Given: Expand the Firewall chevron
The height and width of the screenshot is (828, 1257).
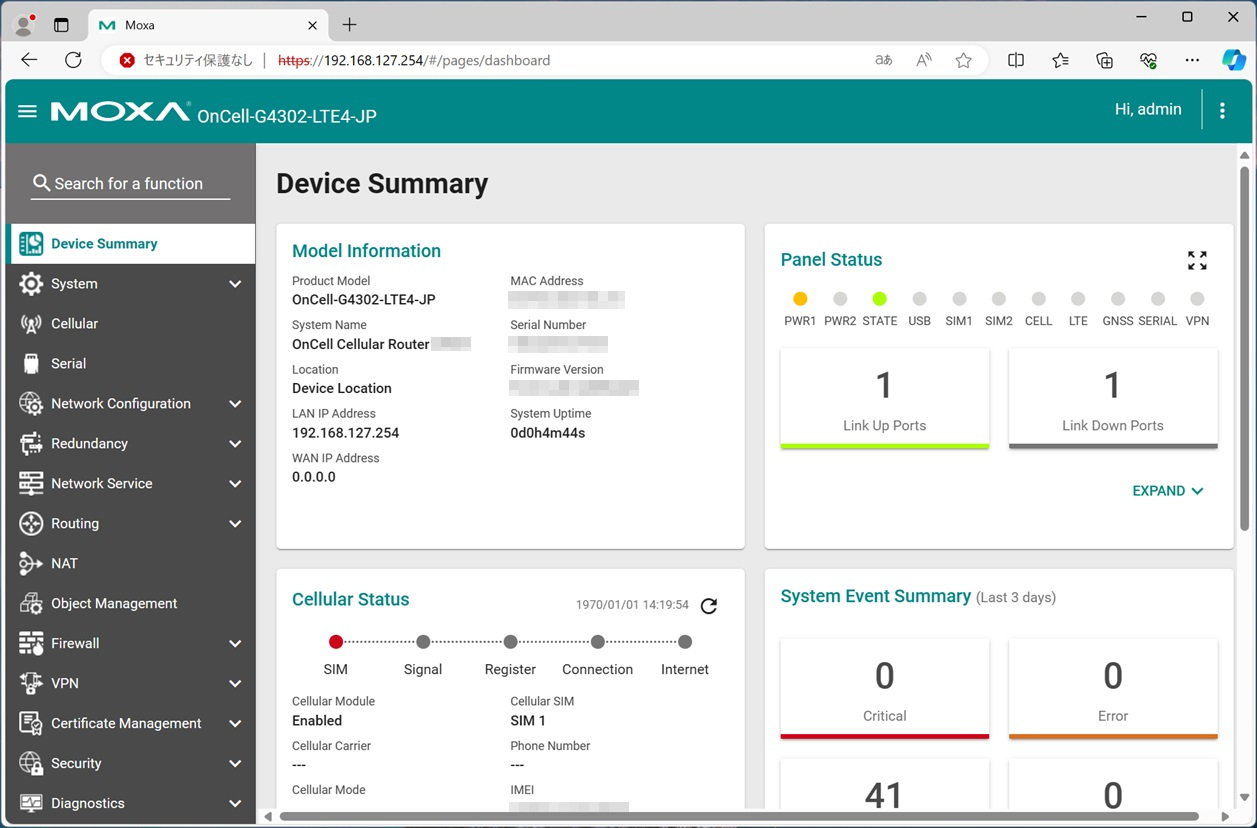Looking at the screenshot, I should point(235,644).
